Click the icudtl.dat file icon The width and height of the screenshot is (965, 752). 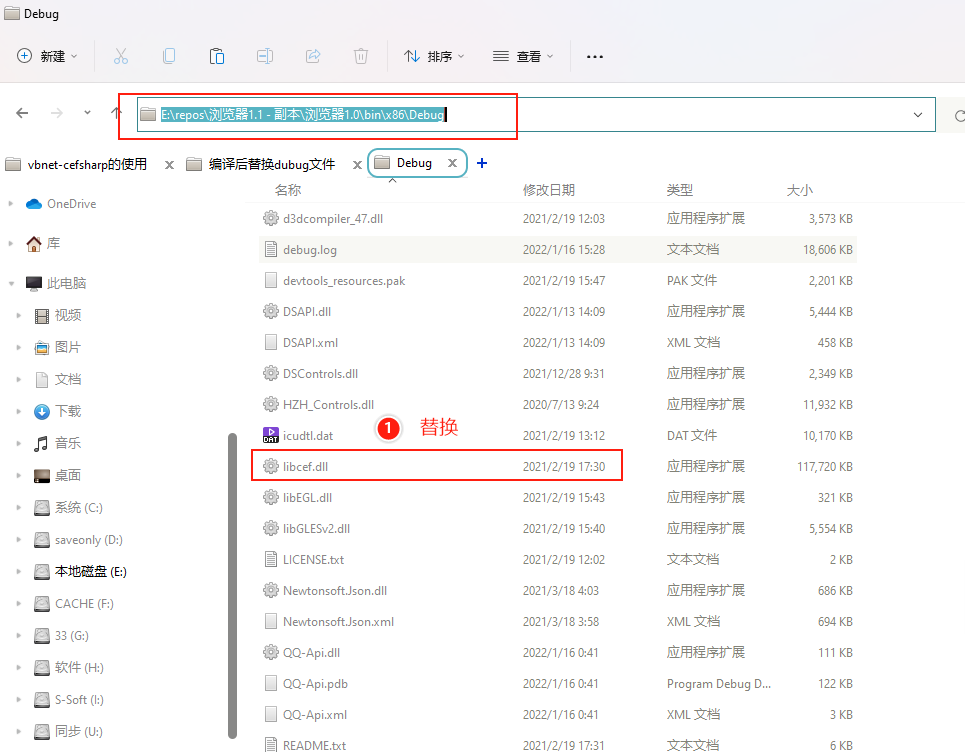[271, 436]
